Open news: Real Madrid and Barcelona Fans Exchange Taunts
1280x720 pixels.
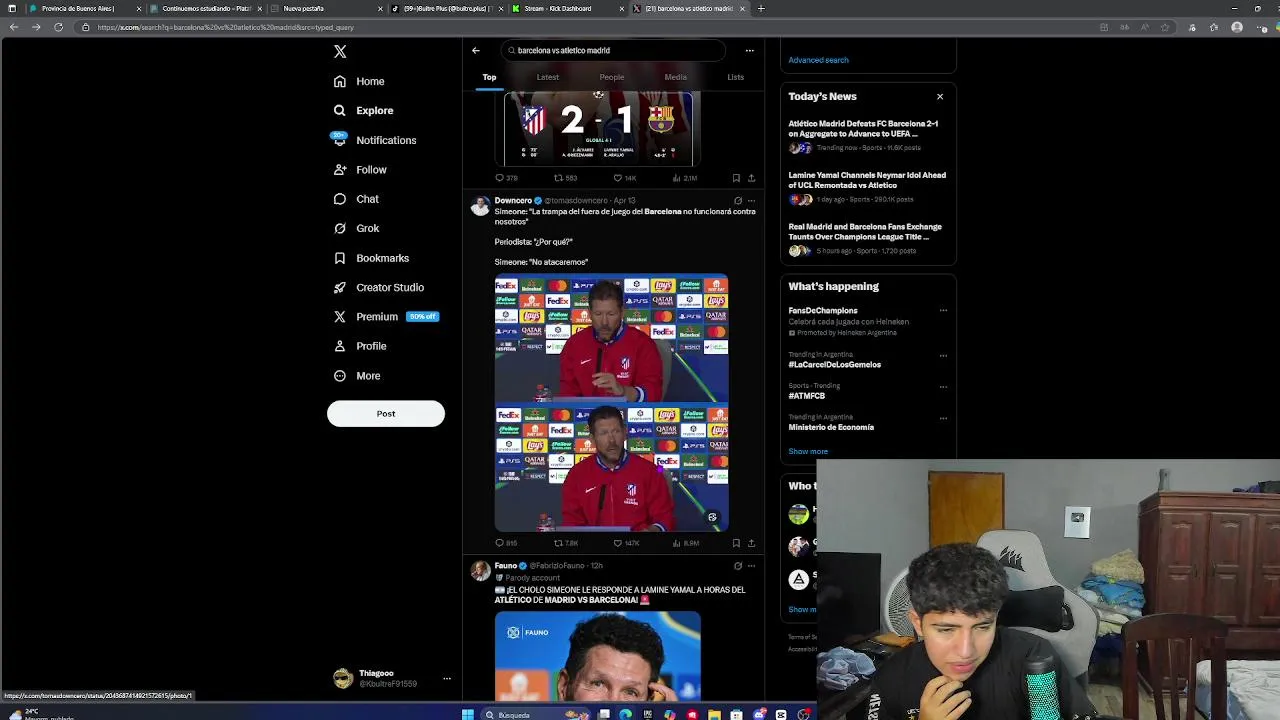pos(867,238)
